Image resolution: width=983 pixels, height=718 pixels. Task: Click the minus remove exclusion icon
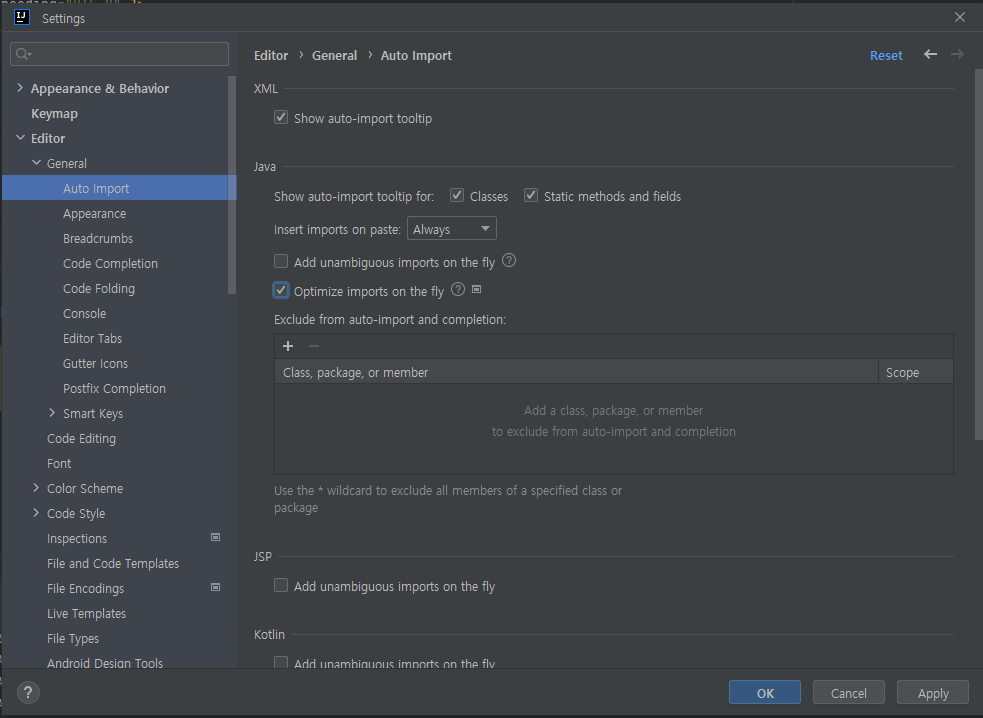(314, 346)
